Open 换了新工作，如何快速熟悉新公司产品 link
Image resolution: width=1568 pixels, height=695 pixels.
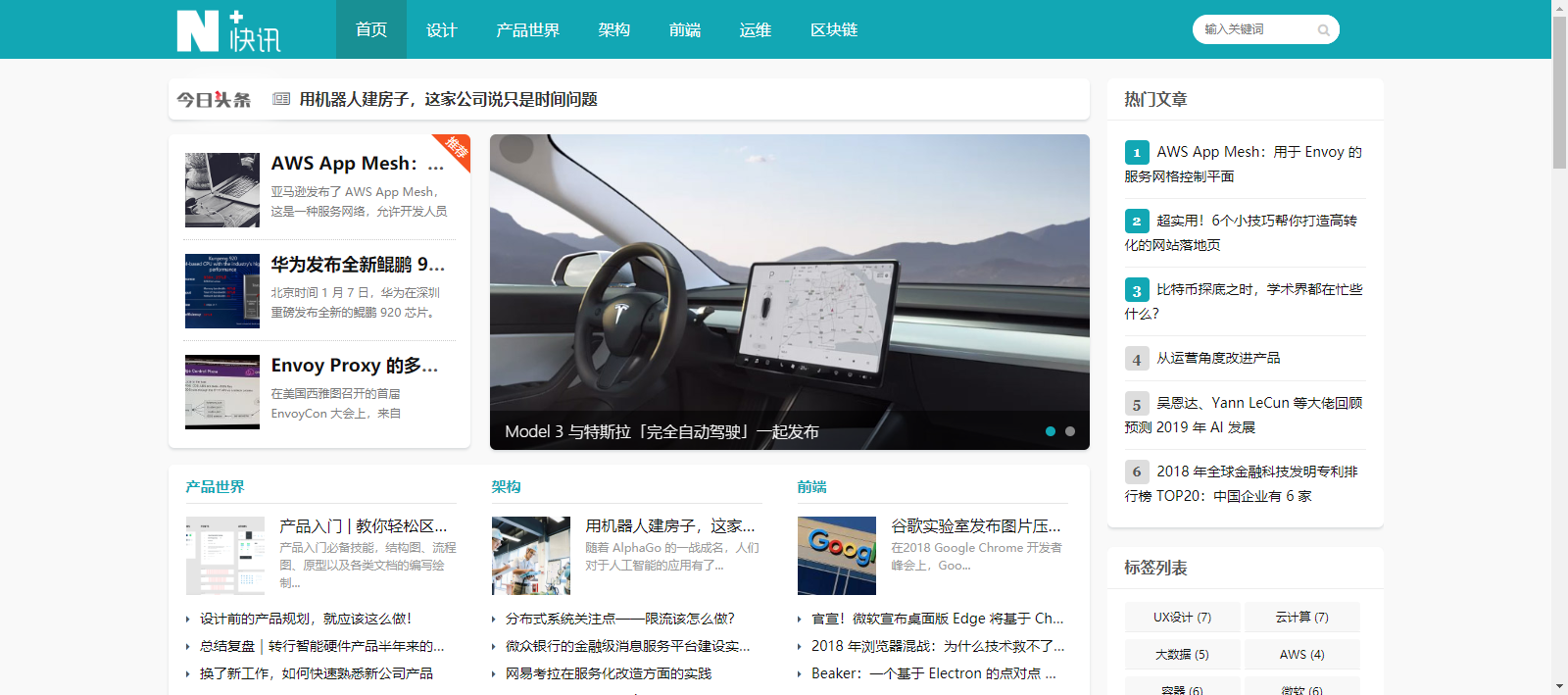317,673
